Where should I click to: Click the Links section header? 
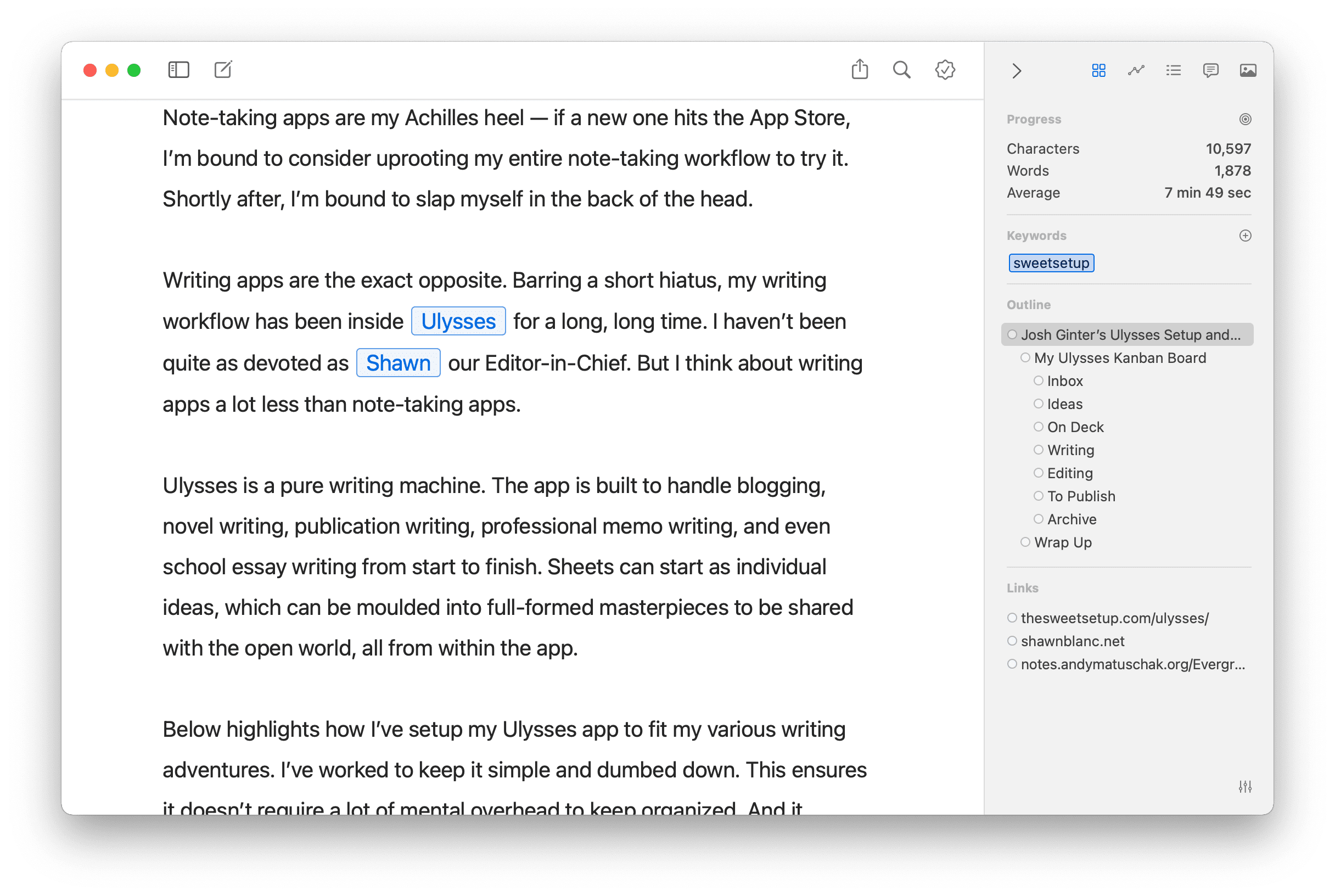1022,587
